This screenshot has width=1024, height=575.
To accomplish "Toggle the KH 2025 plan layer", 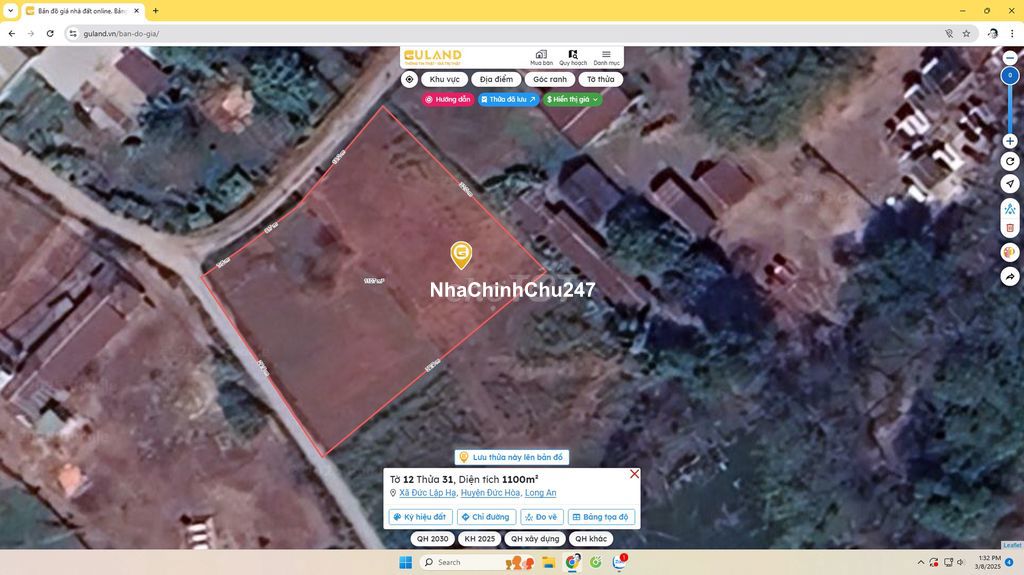I will pyautogui.click(x=480, y=539).
